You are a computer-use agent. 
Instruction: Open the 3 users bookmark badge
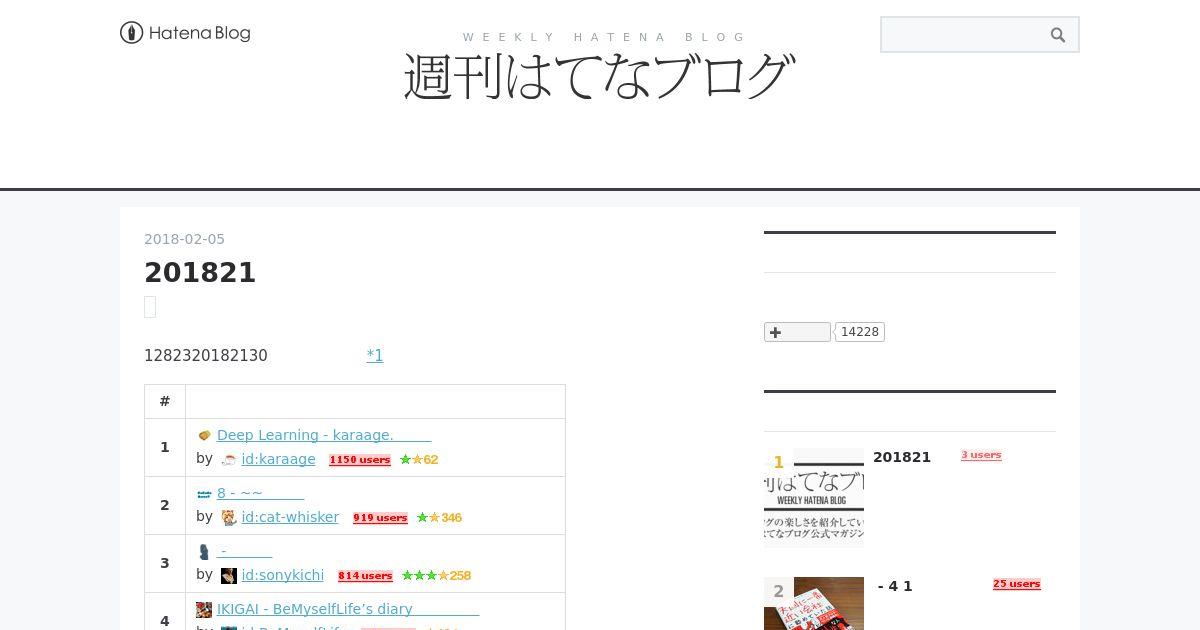coord(981,455)
